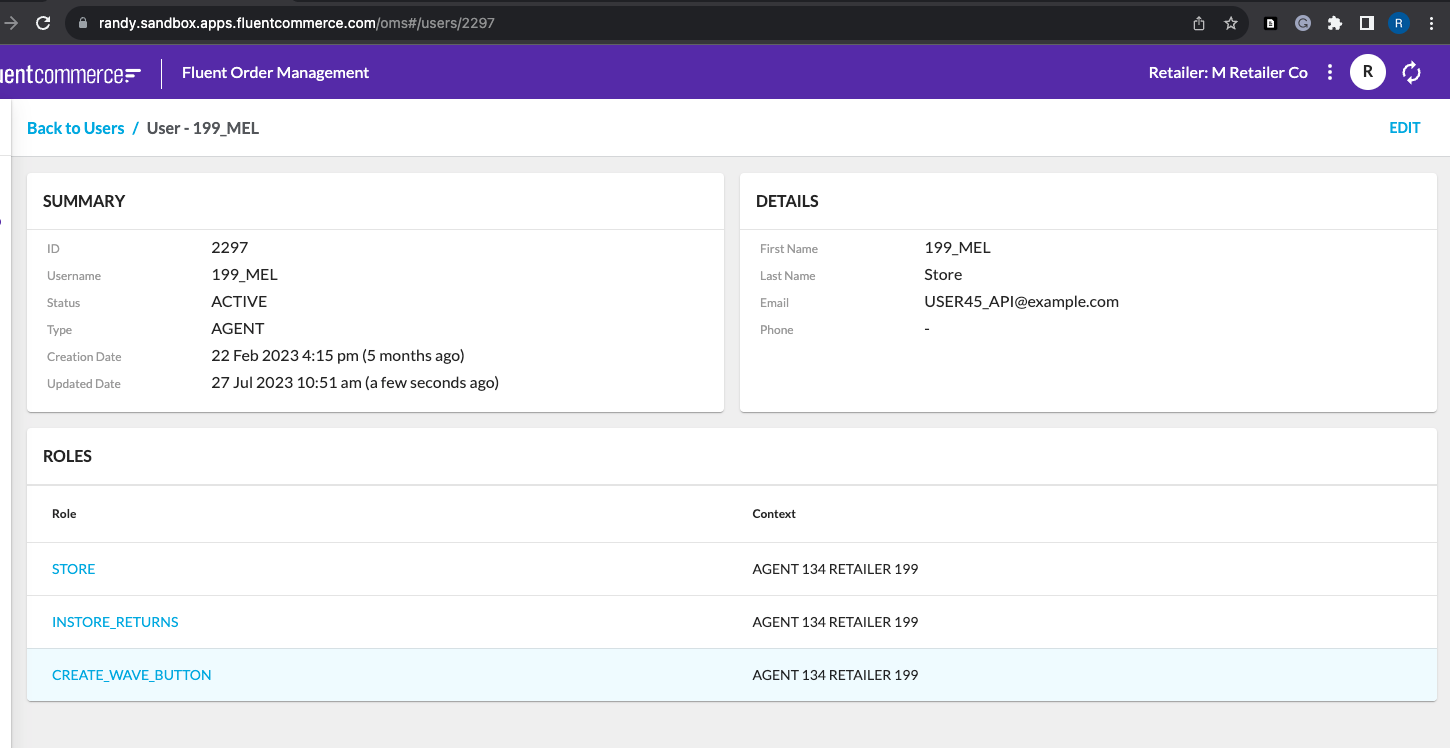Open the white R user avatar menu
The width and height of the screenshot is (1450, 748).
(x=1367, y=72)
